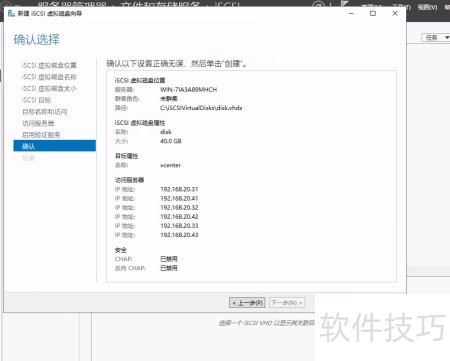The height and width of the screenshot is (361, 450).
Task: Click the 任务 button label
Action: pos(432,37)
